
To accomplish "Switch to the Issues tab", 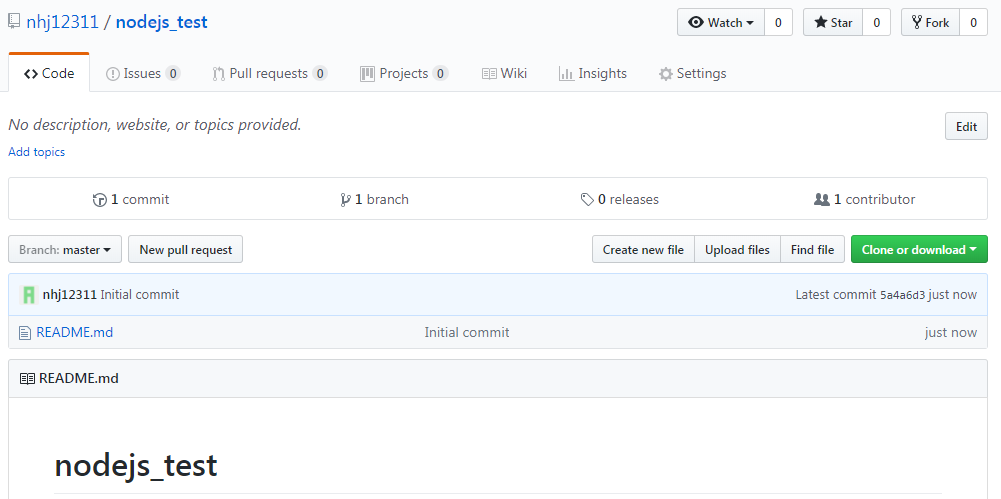I will tap(143, 73).
